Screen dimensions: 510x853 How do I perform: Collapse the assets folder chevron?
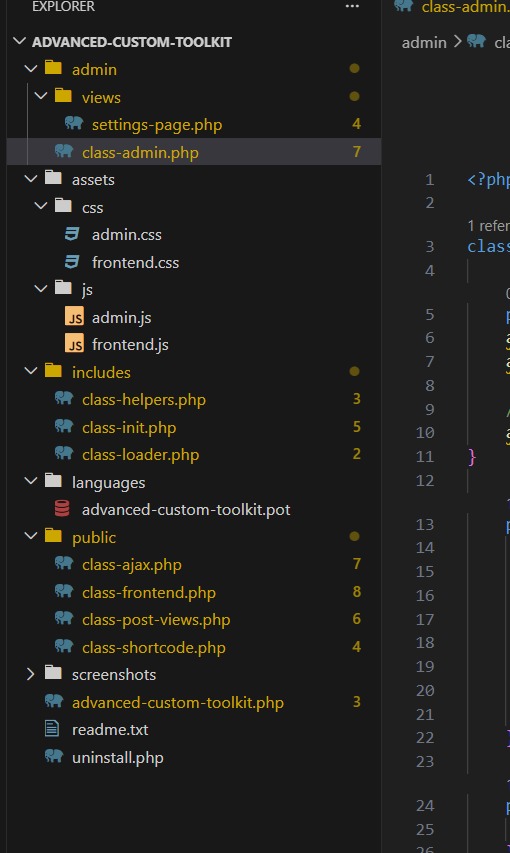pyautogui.click(x=31, y=179)
